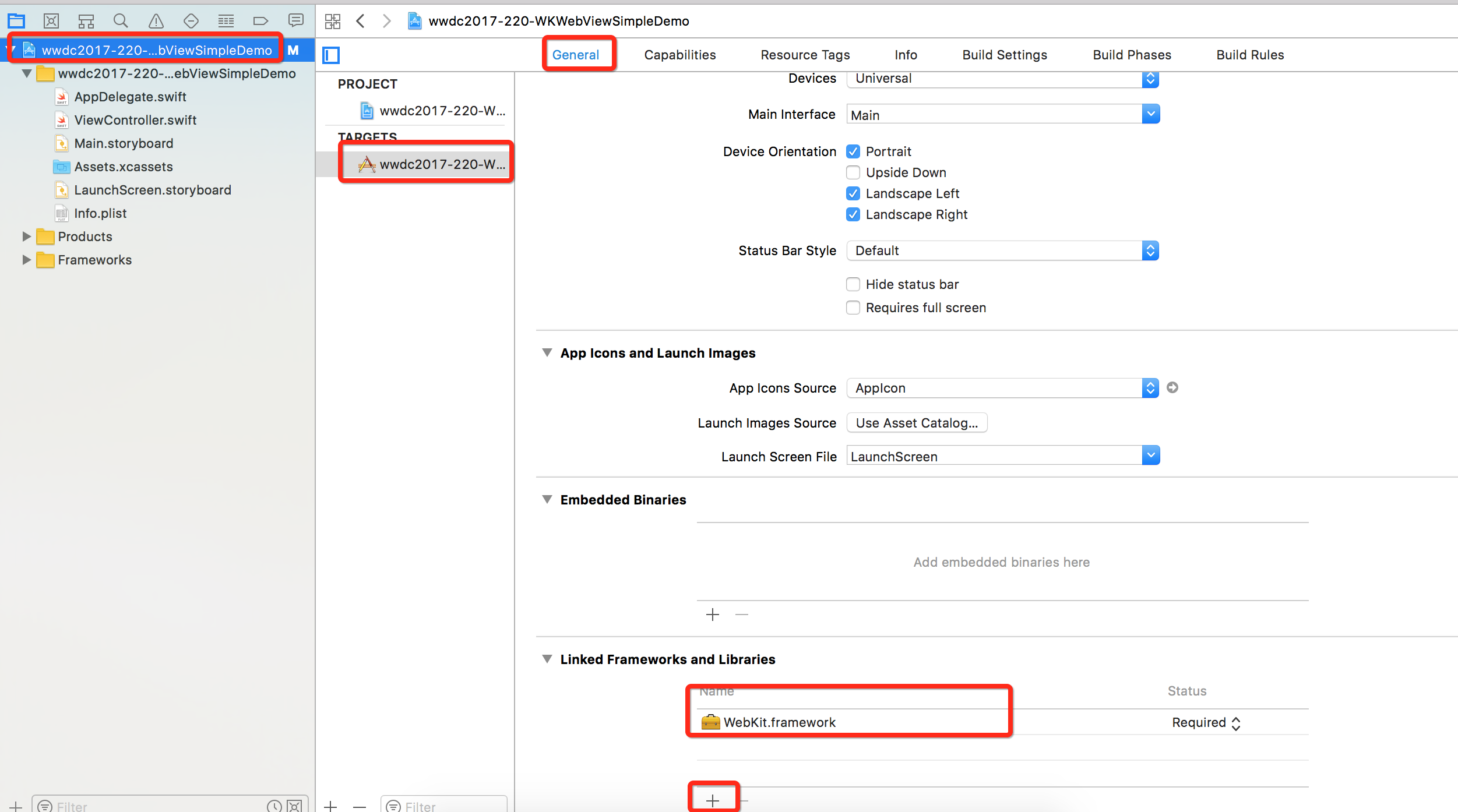
Task: Select ViewController.swift in the file navigator
Action: 135,120
